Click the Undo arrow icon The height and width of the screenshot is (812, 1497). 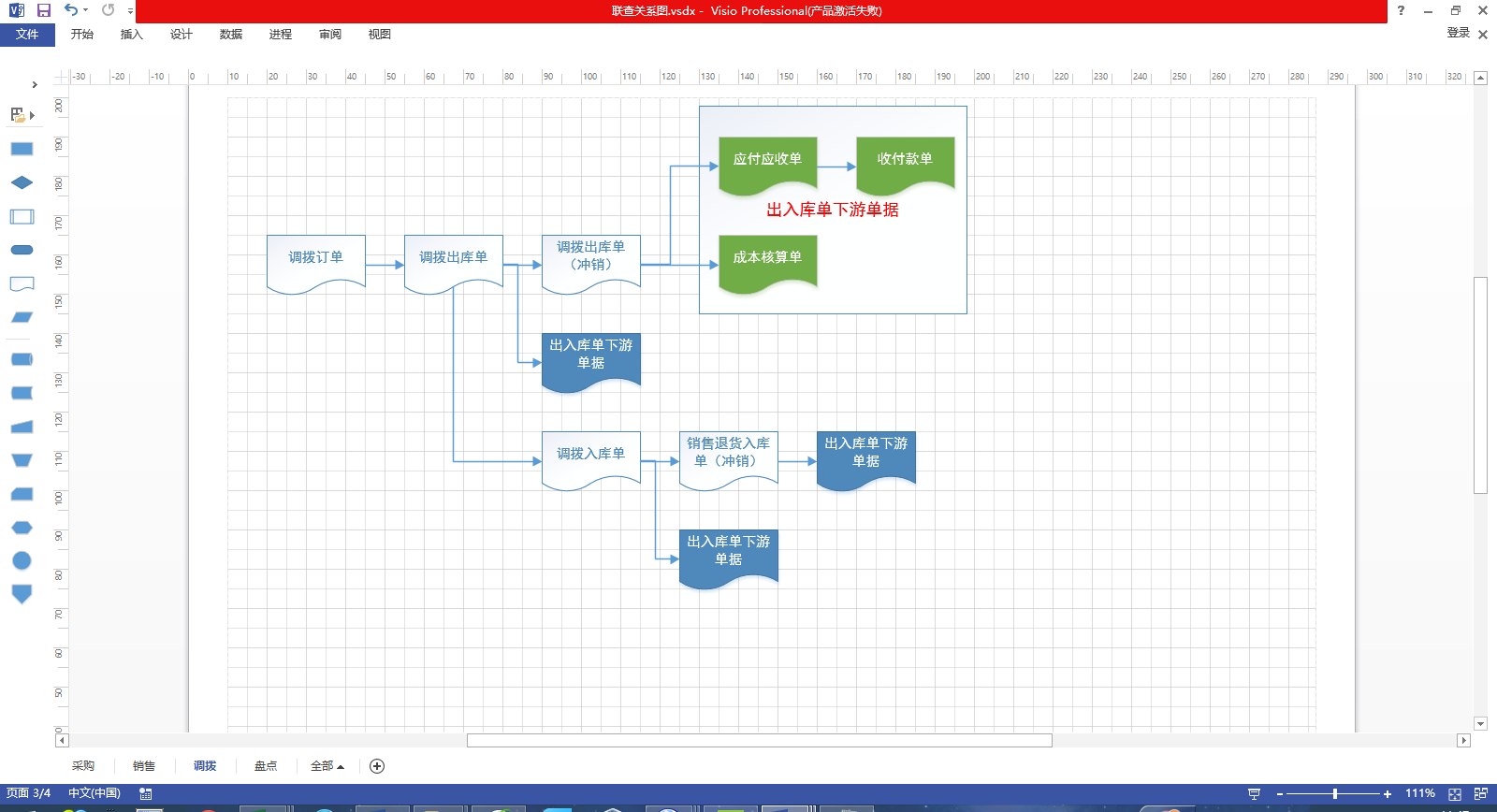click(70, 10)
